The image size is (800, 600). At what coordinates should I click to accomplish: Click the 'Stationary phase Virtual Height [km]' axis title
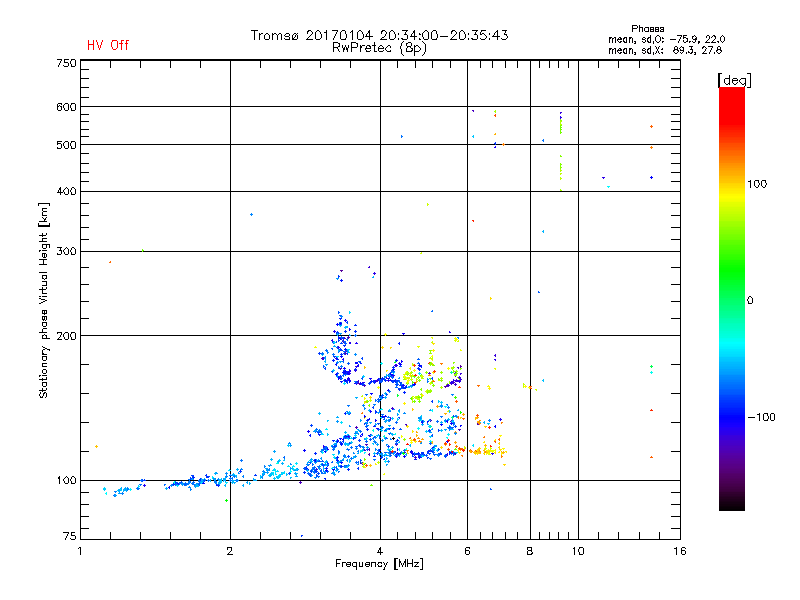44,301
